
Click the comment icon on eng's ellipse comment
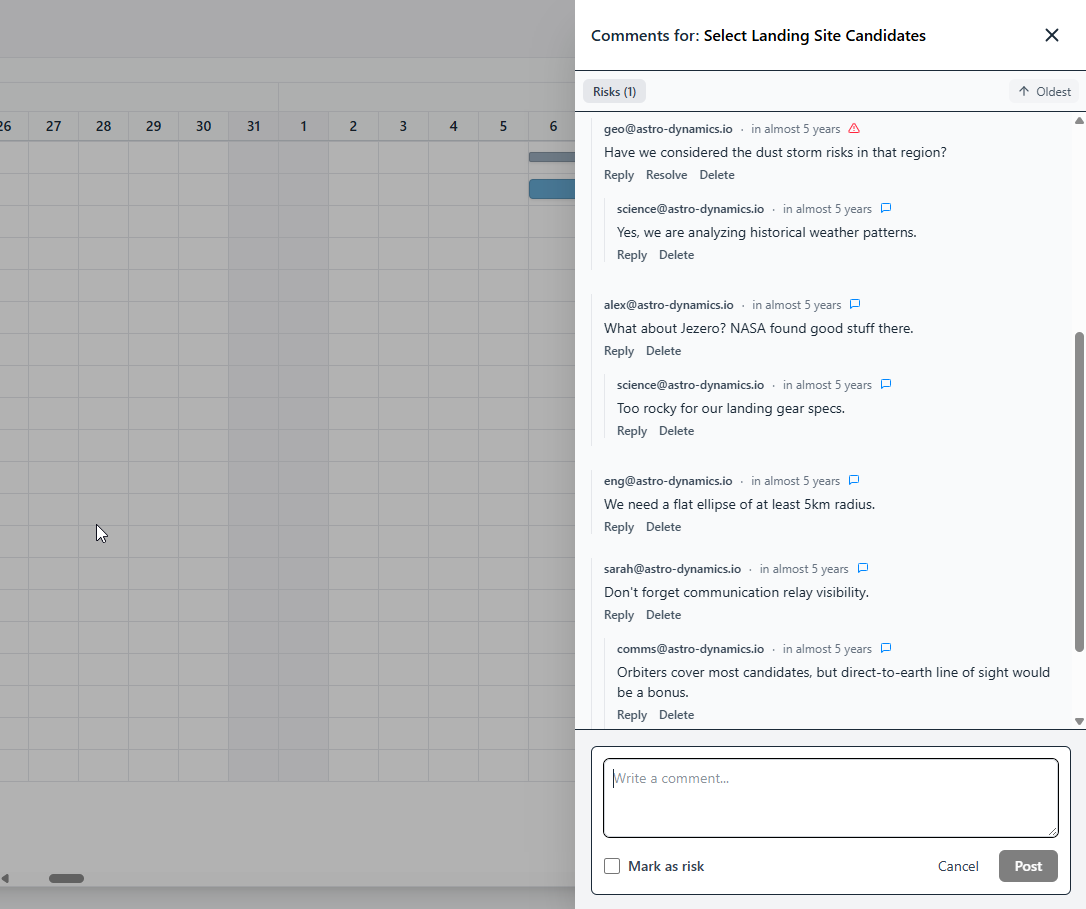853,480
